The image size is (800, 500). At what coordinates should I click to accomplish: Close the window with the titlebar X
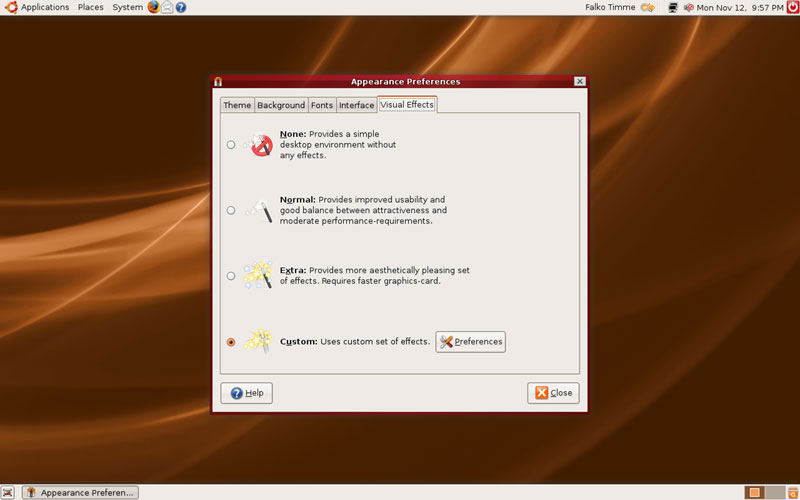click(x=579, y=82)
